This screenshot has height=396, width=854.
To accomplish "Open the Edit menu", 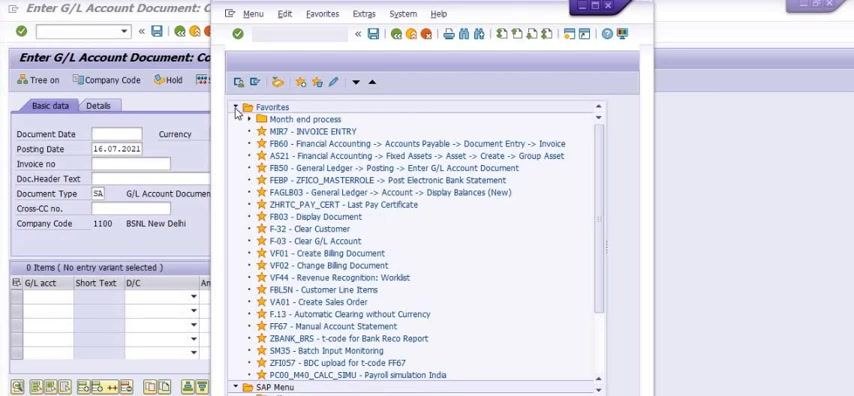I will [x=285, y=14].
